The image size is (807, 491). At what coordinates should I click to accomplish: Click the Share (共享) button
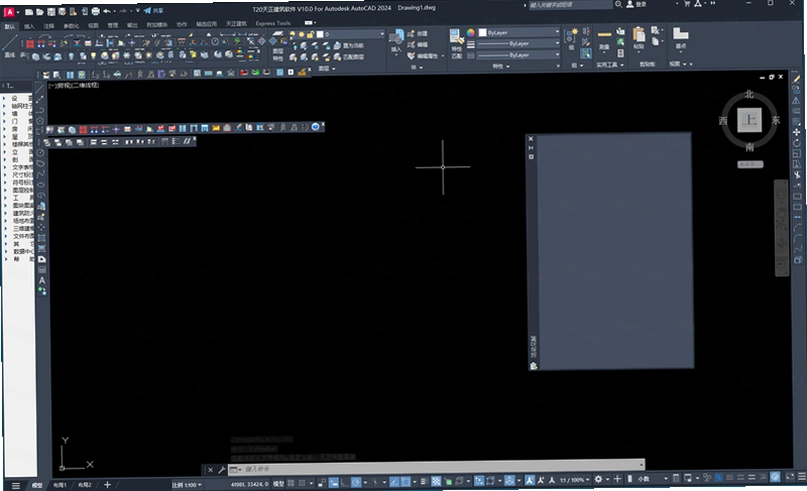tap(153, 10)
